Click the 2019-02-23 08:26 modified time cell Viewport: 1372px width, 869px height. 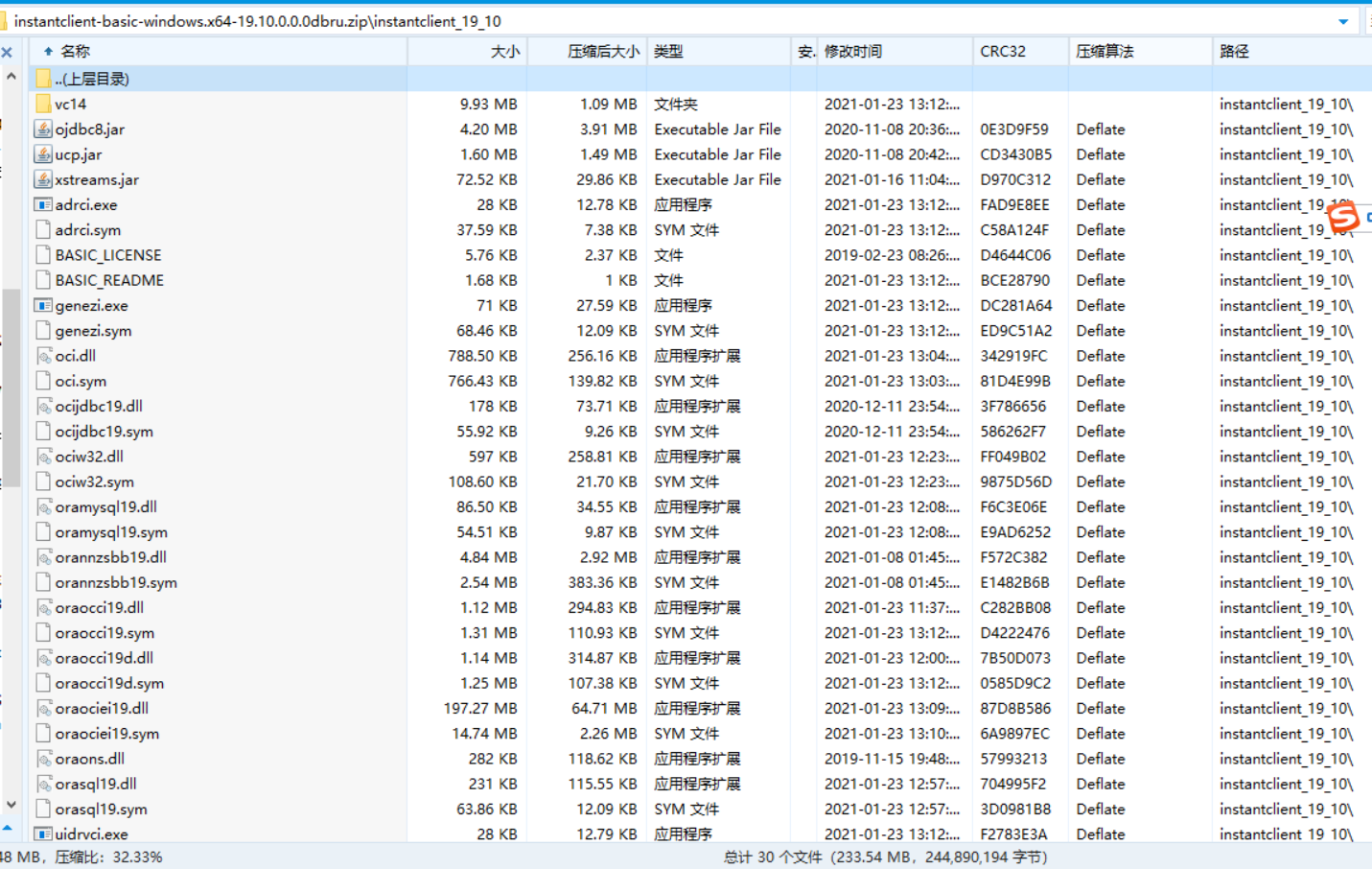click(892, 255)
